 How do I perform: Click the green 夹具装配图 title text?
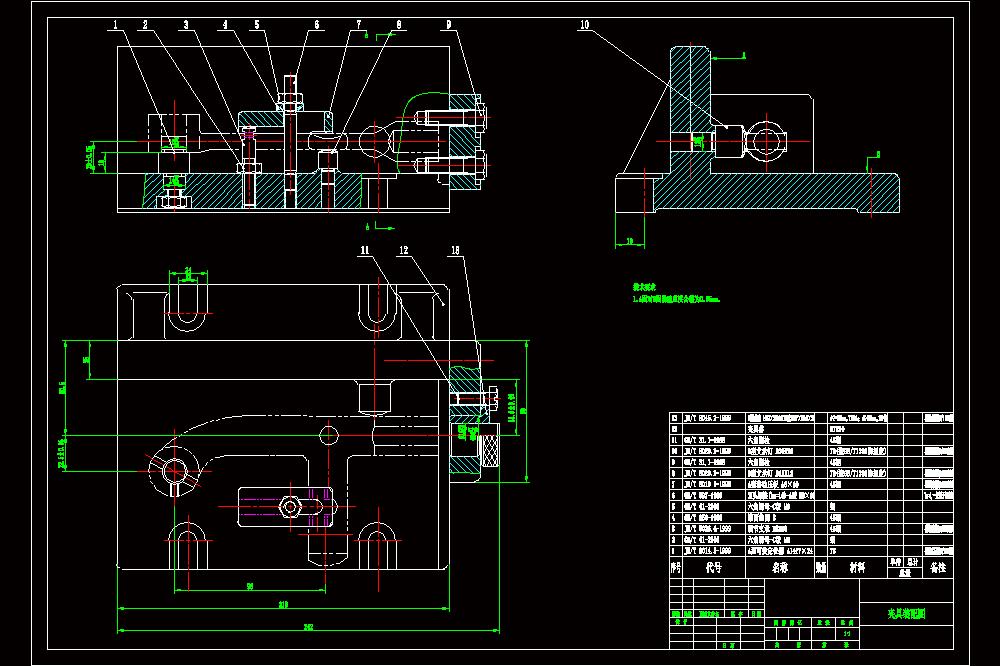point(906,614)
